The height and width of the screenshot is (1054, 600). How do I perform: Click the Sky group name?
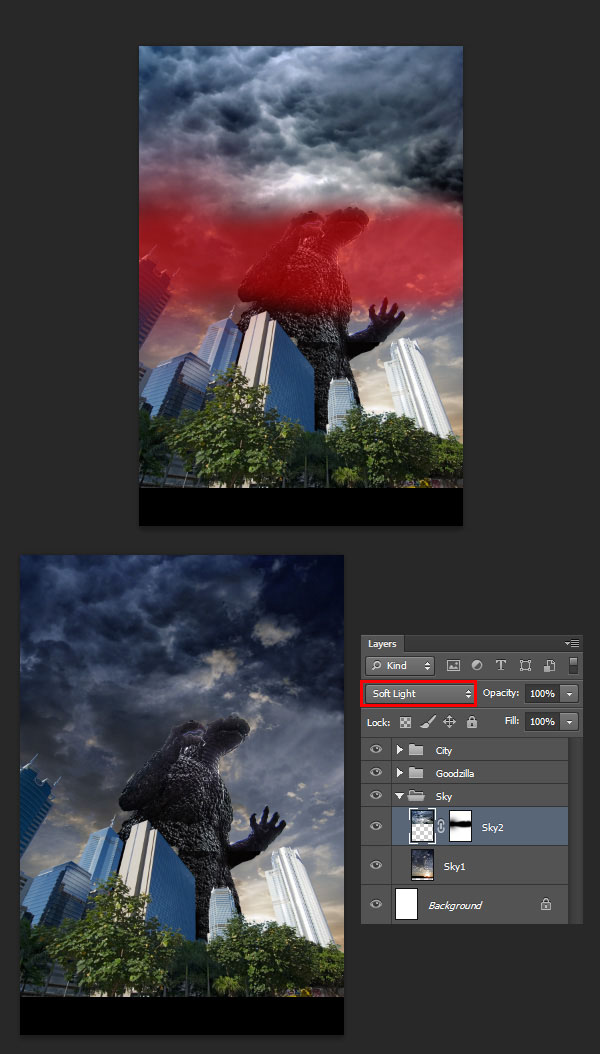(443, 797)
